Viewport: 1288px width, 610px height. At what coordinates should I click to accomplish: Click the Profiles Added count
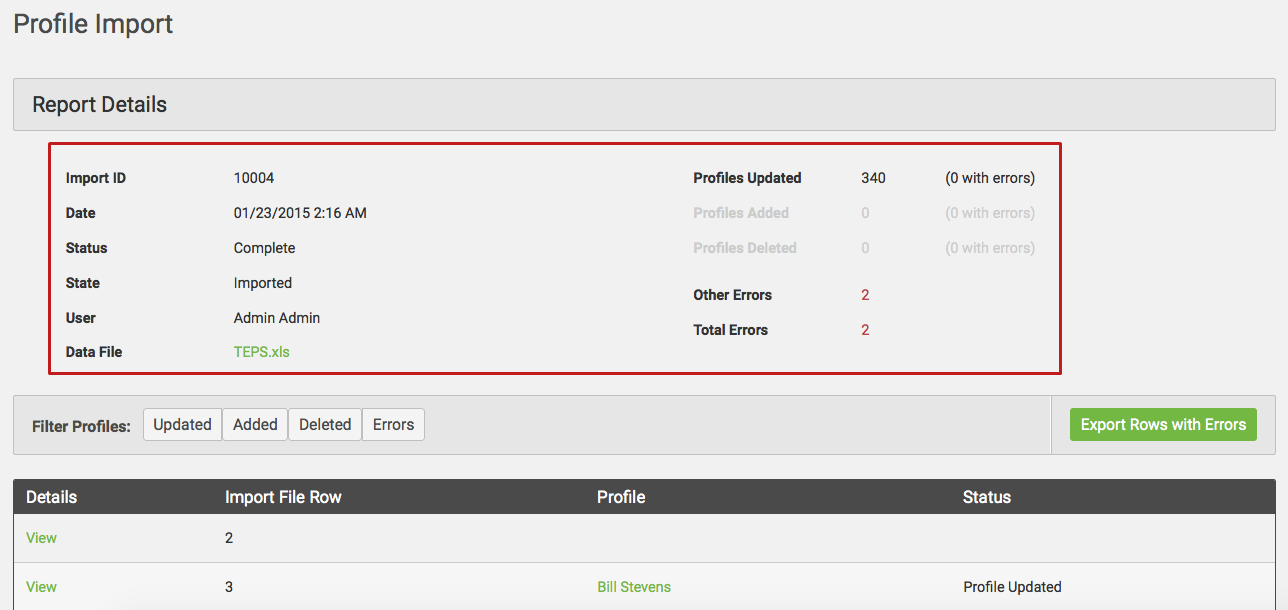point(865,213)
